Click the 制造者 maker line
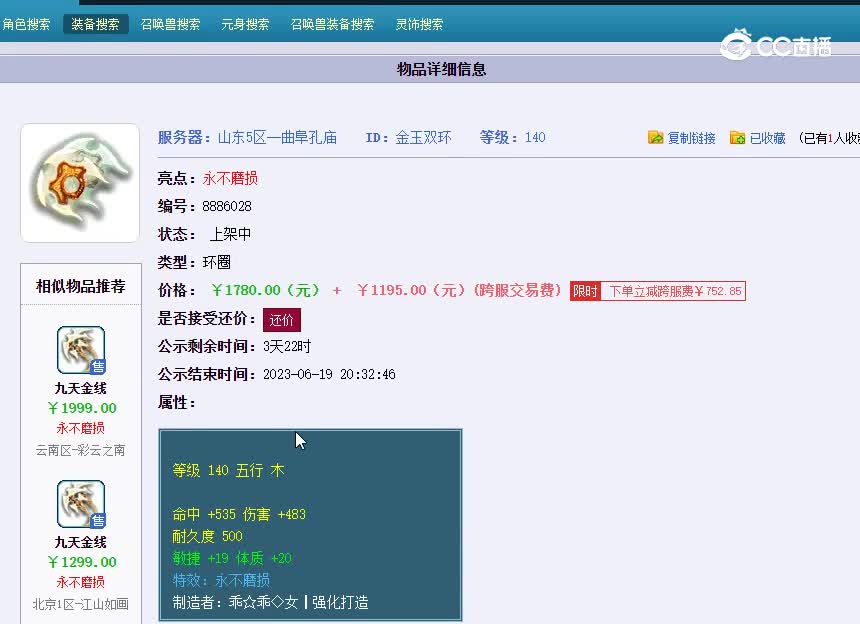The height and width of the screenshot is (624, 860). point(270,602)
